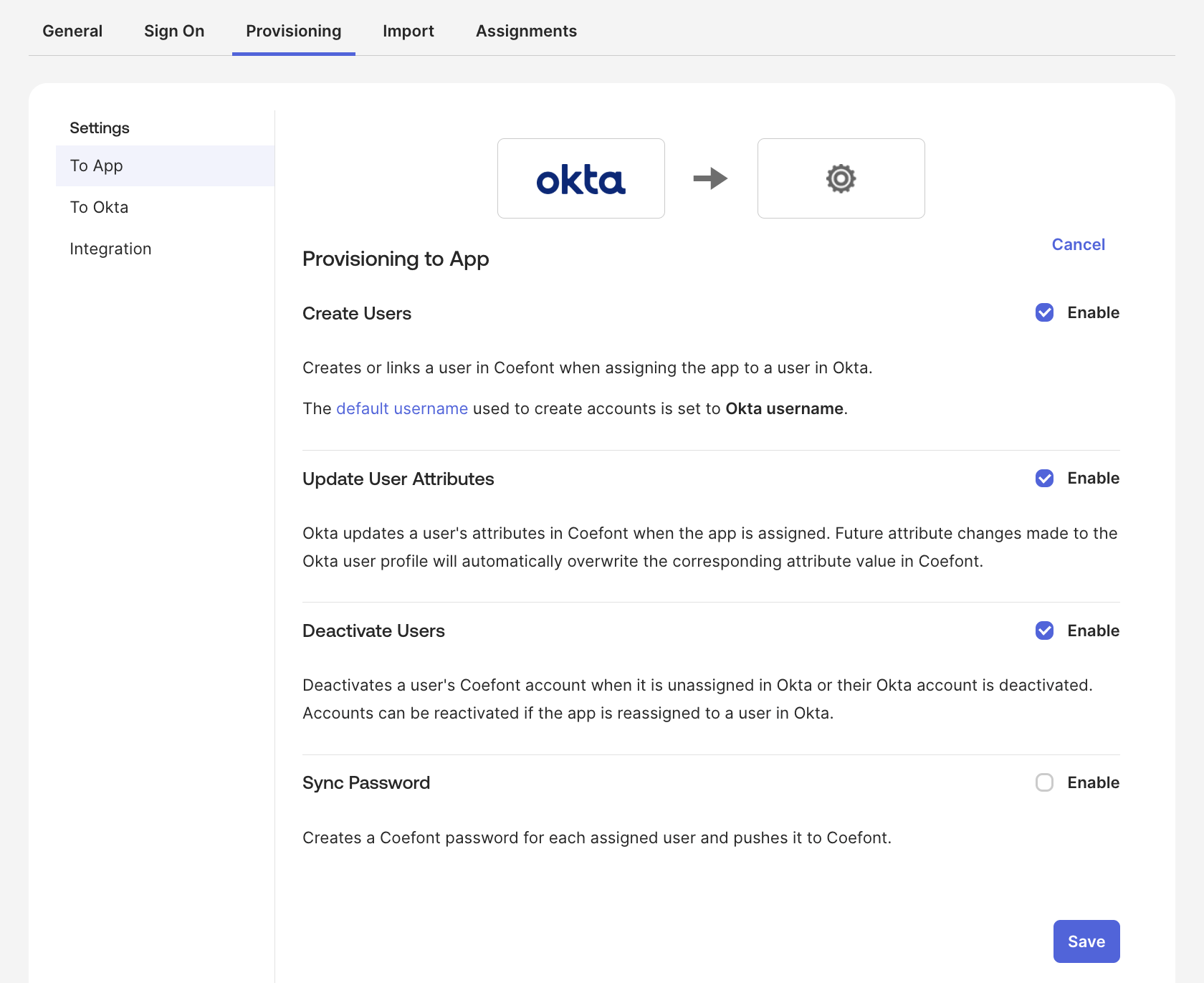Click the Update User Attributes heading

[x=398, y=479]
